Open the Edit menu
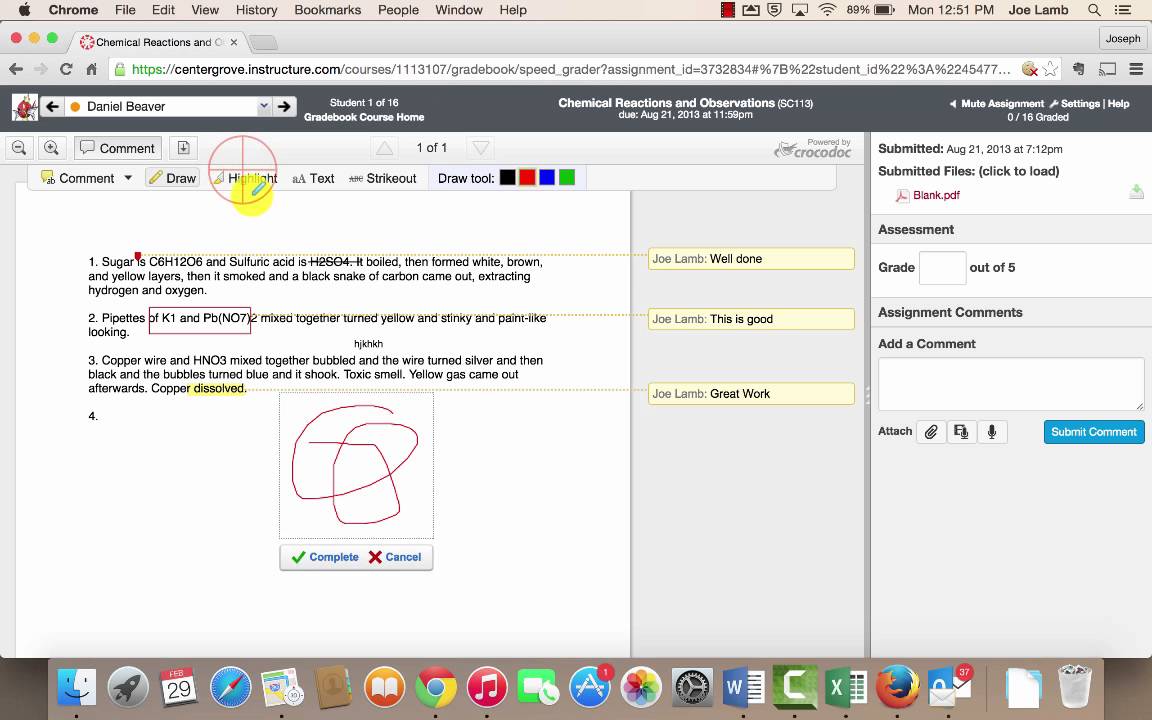The image size is (1152, 720). pyautogui.click(x=163, y=10)
